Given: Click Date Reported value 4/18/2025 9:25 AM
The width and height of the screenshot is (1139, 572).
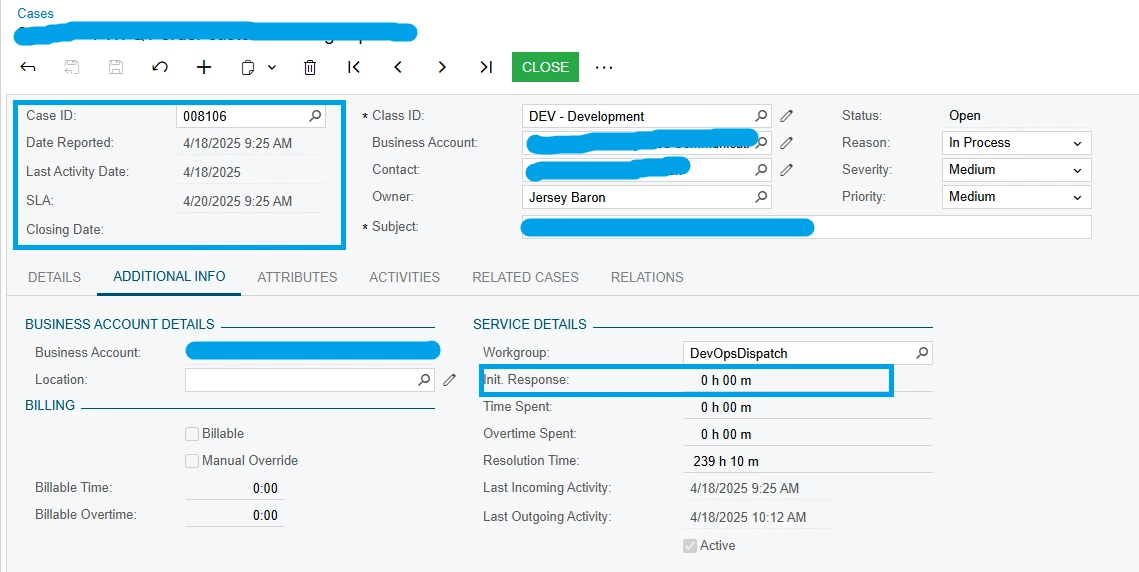Looking at the screenshot, I should (x=238, y=144).
